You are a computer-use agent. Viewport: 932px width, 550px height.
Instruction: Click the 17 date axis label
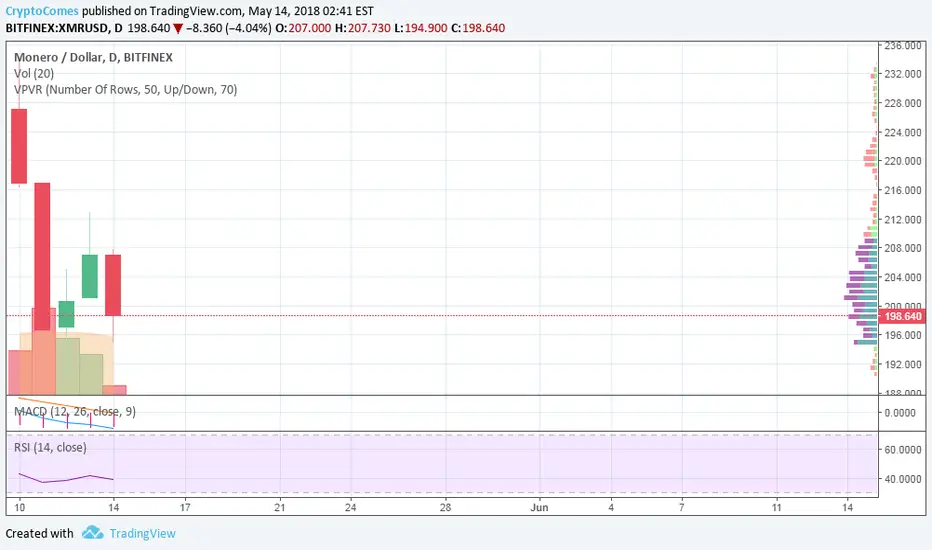(185, 507)
